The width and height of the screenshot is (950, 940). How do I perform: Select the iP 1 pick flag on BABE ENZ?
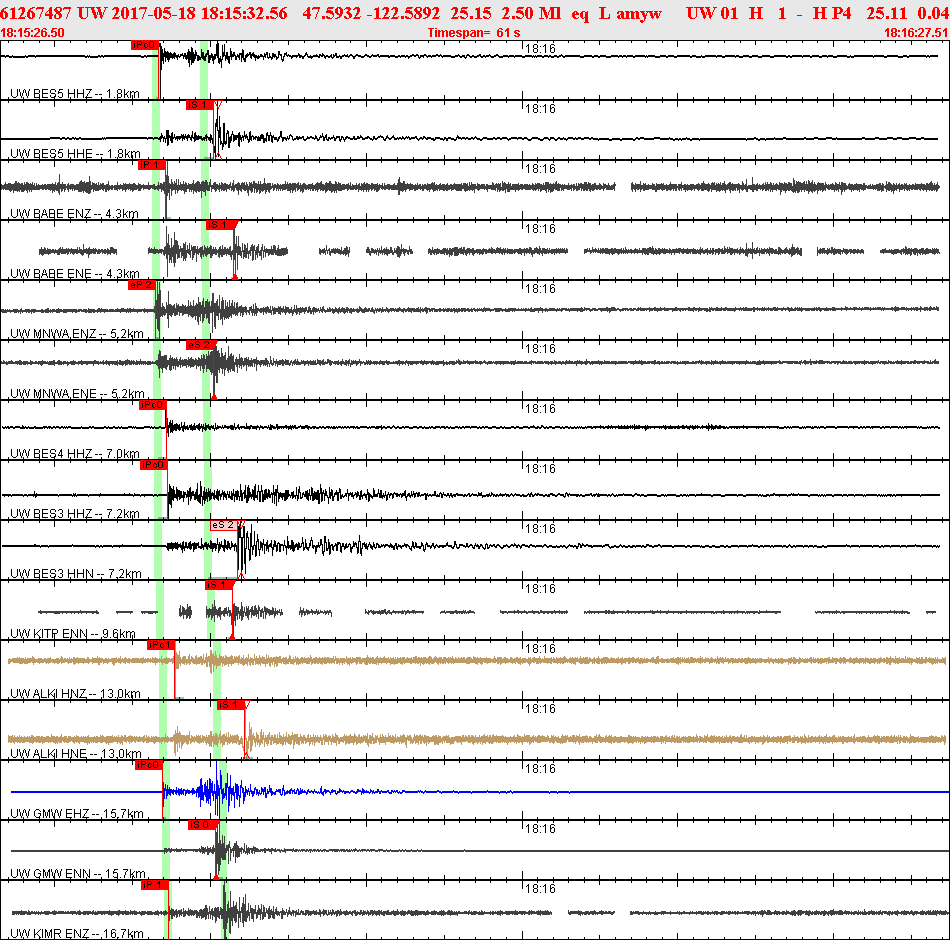pyautogui.click(x=151, y=165)
